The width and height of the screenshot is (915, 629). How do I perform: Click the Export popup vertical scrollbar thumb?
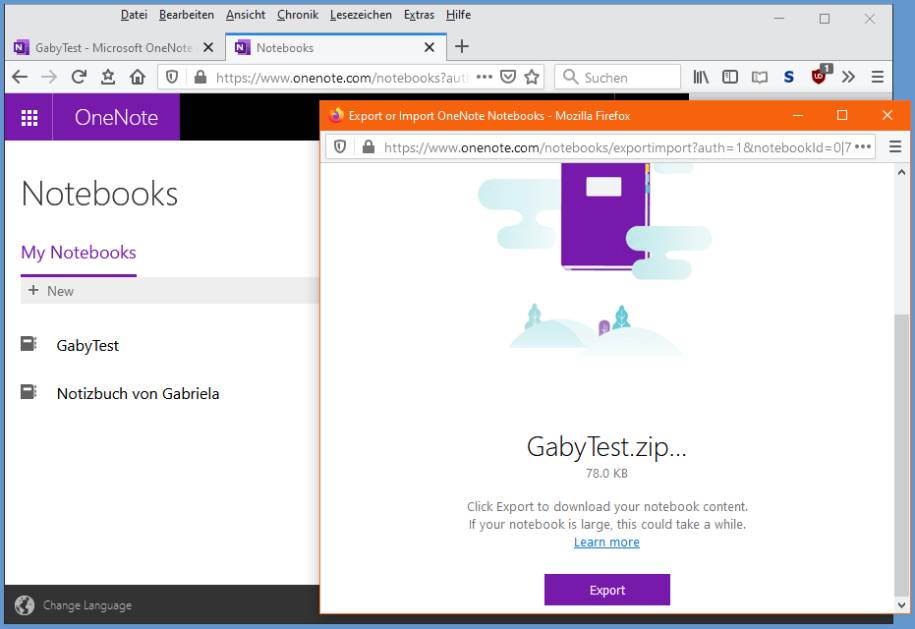[x=902, y=455]
